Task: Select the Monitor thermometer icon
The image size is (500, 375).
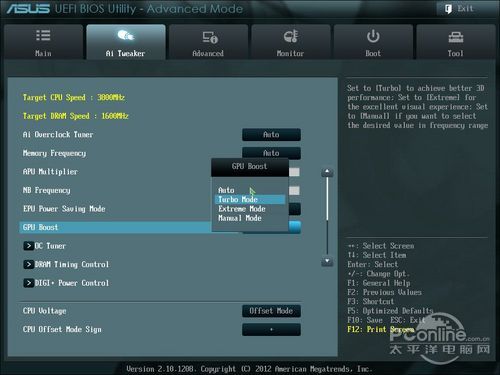Action: click(291, 36)
